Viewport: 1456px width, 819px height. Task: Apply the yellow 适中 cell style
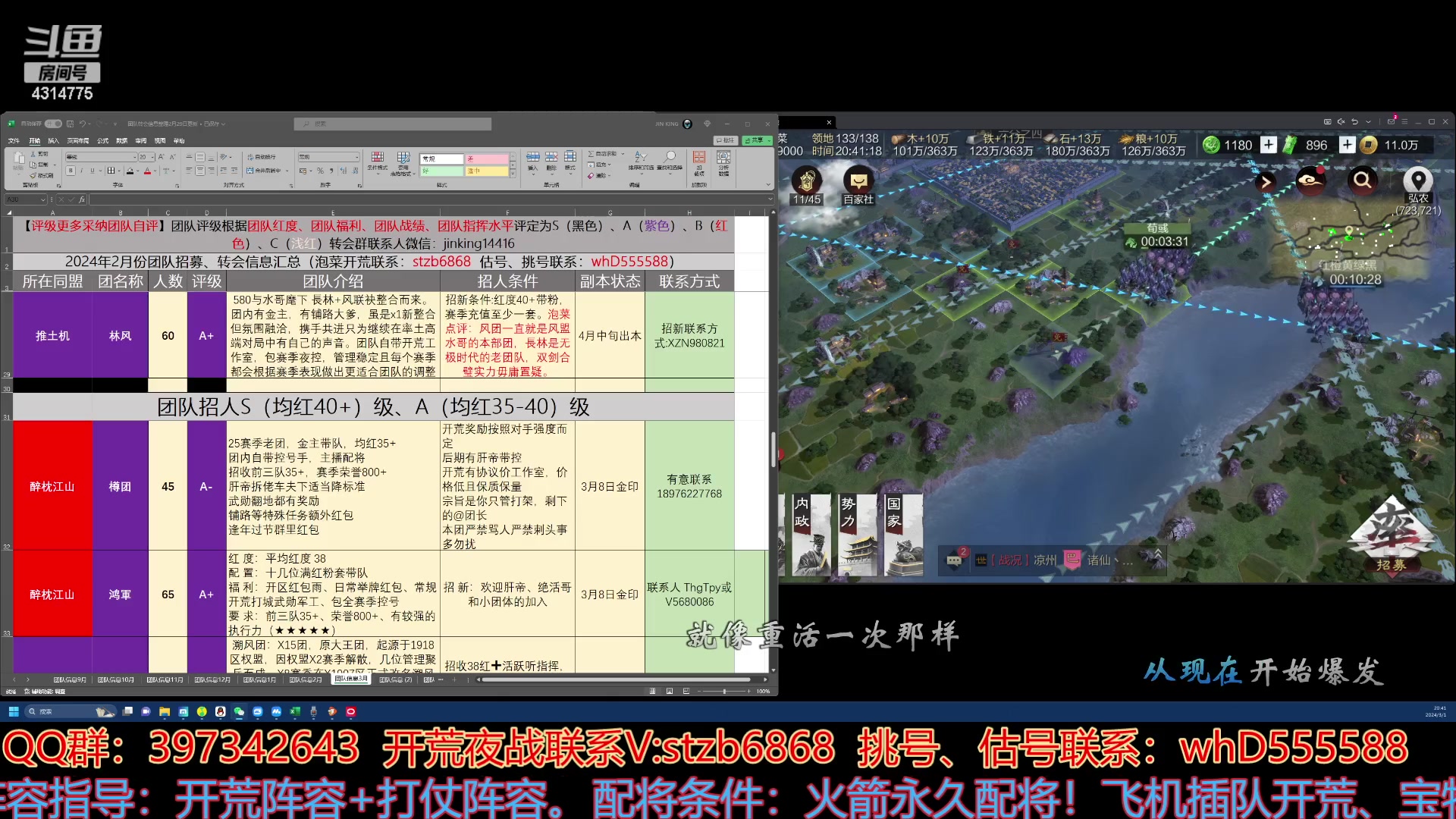pos(487,171)
